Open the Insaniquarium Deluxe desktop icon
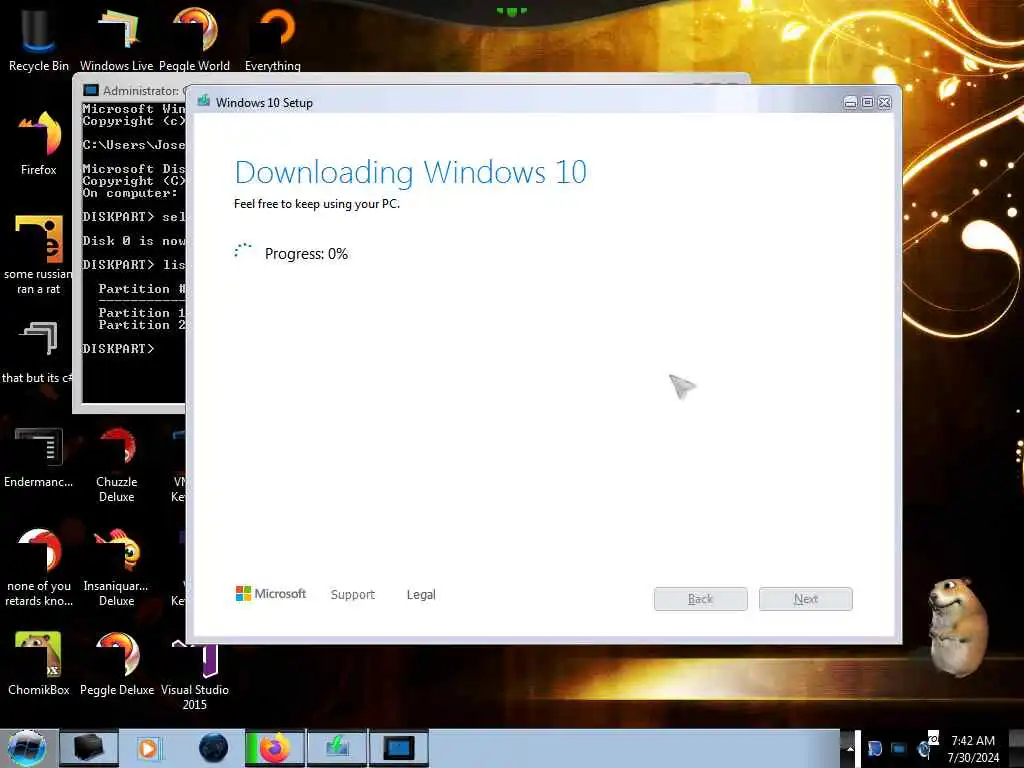This screenshot has width=1024, height=768. pos(116,568)
